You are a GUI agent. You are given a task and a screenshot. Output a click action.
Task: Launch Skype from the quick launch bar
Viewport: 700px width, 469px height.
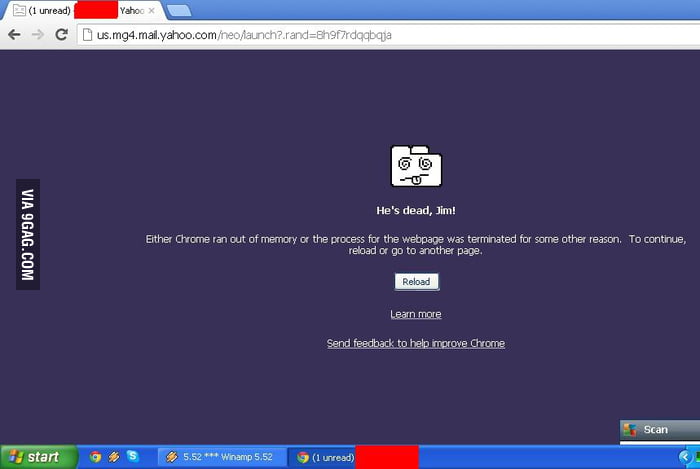(133, 457)
